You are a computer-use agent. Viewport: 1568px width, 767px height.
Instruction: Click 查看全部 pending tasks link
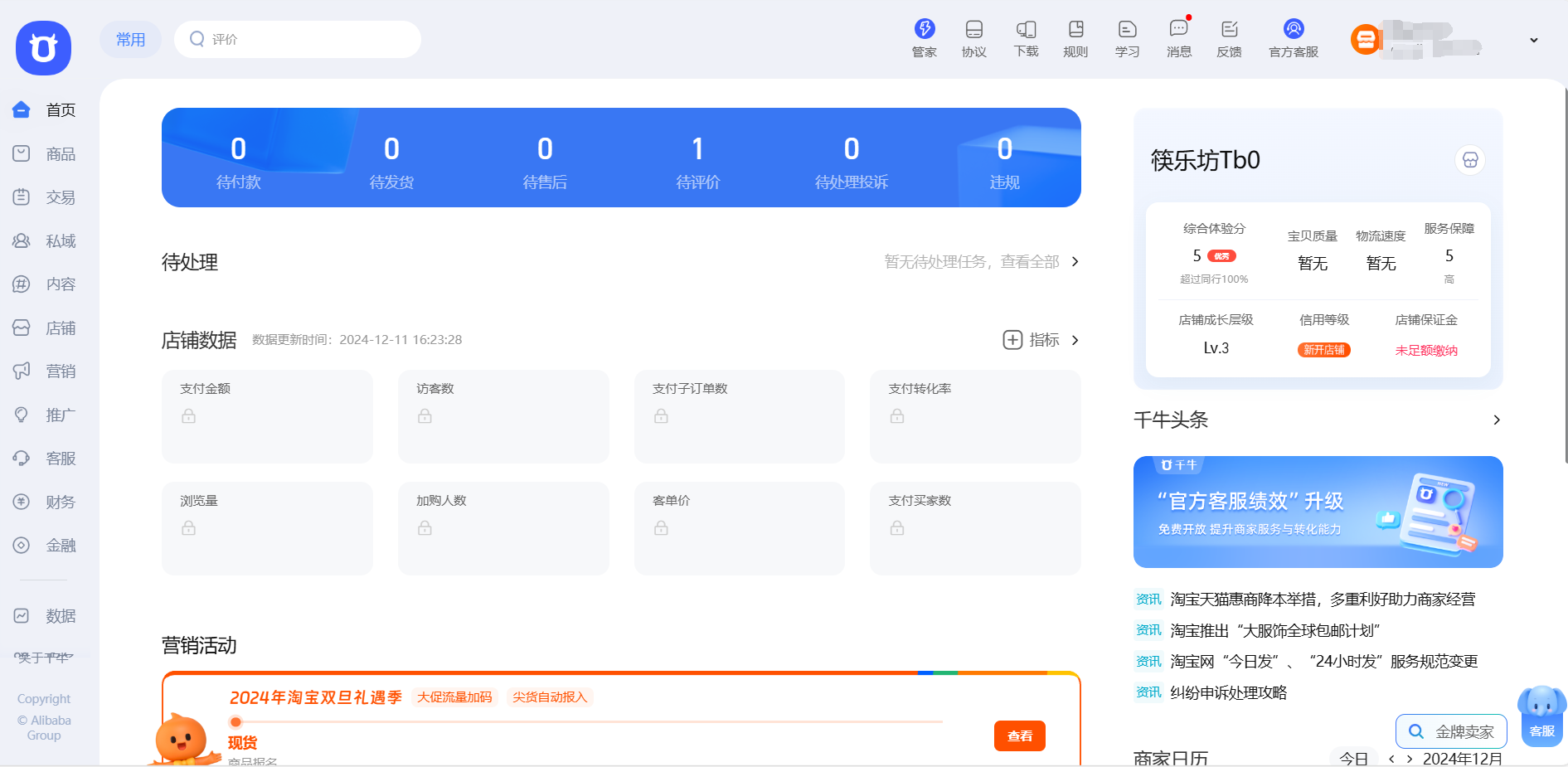(x=1030, y=262)
